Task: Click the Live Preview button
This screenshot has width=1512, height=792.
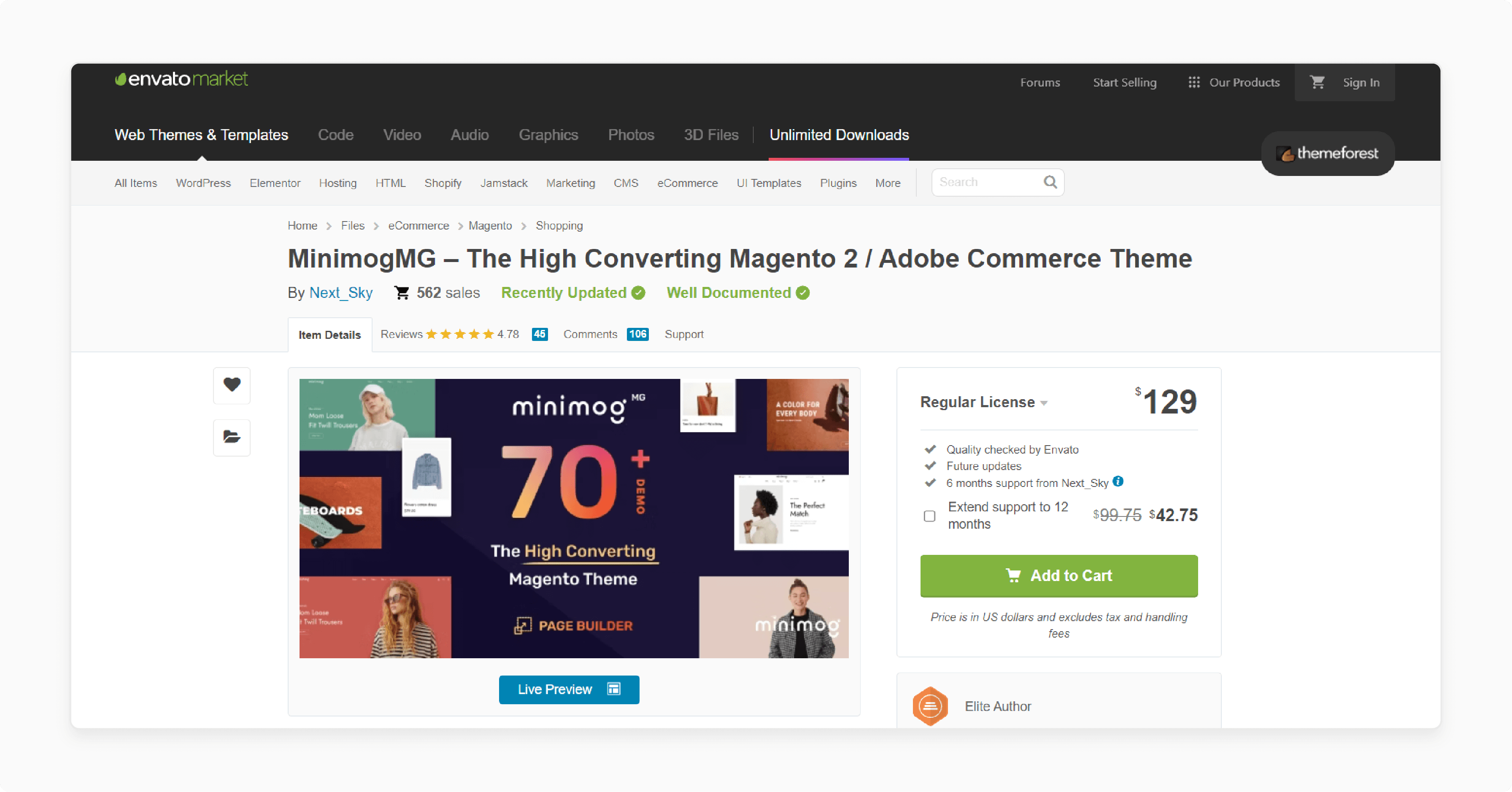Action: coord(569,689)
